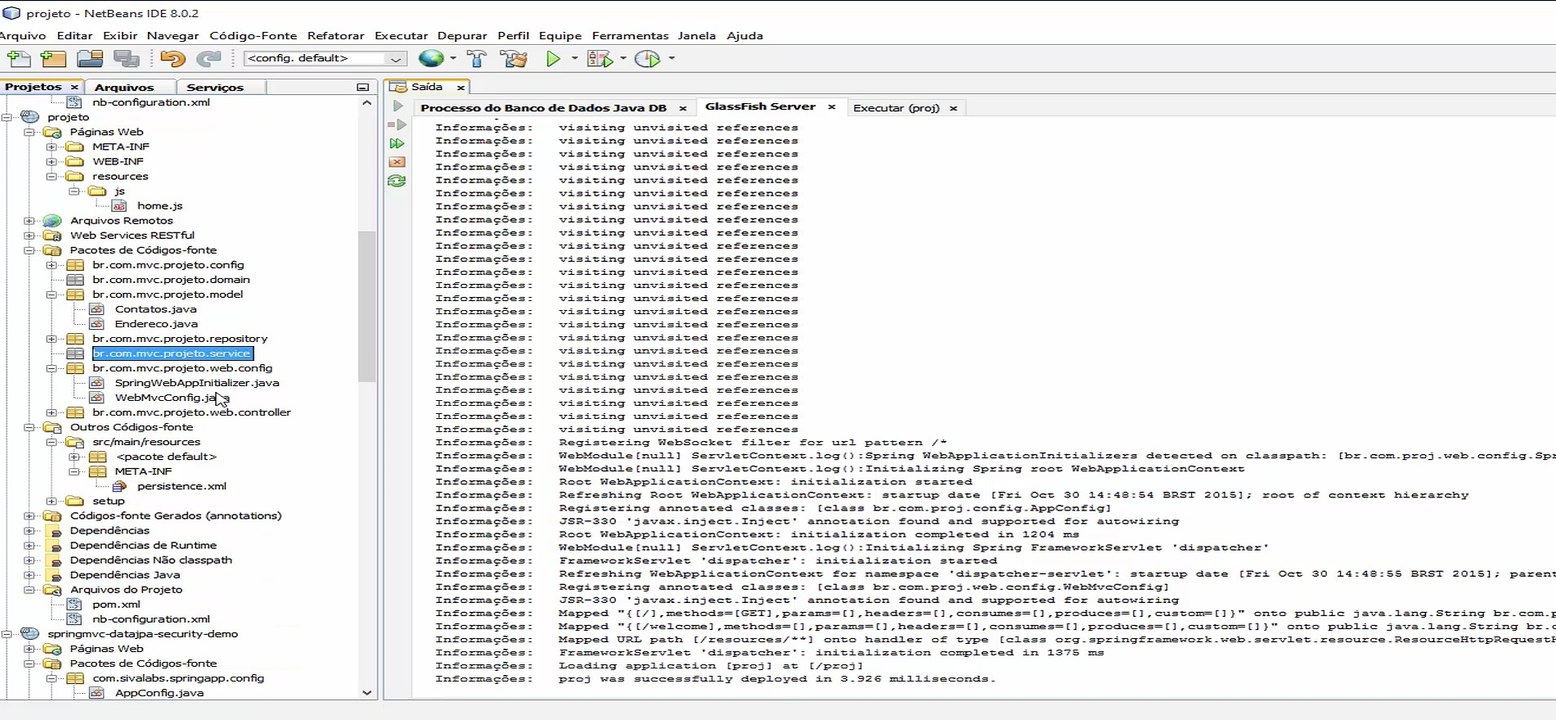1556x720 pixels.
Task: Select AppConfig.java in the springmvc demo project
Action: (x=160, y=693)
